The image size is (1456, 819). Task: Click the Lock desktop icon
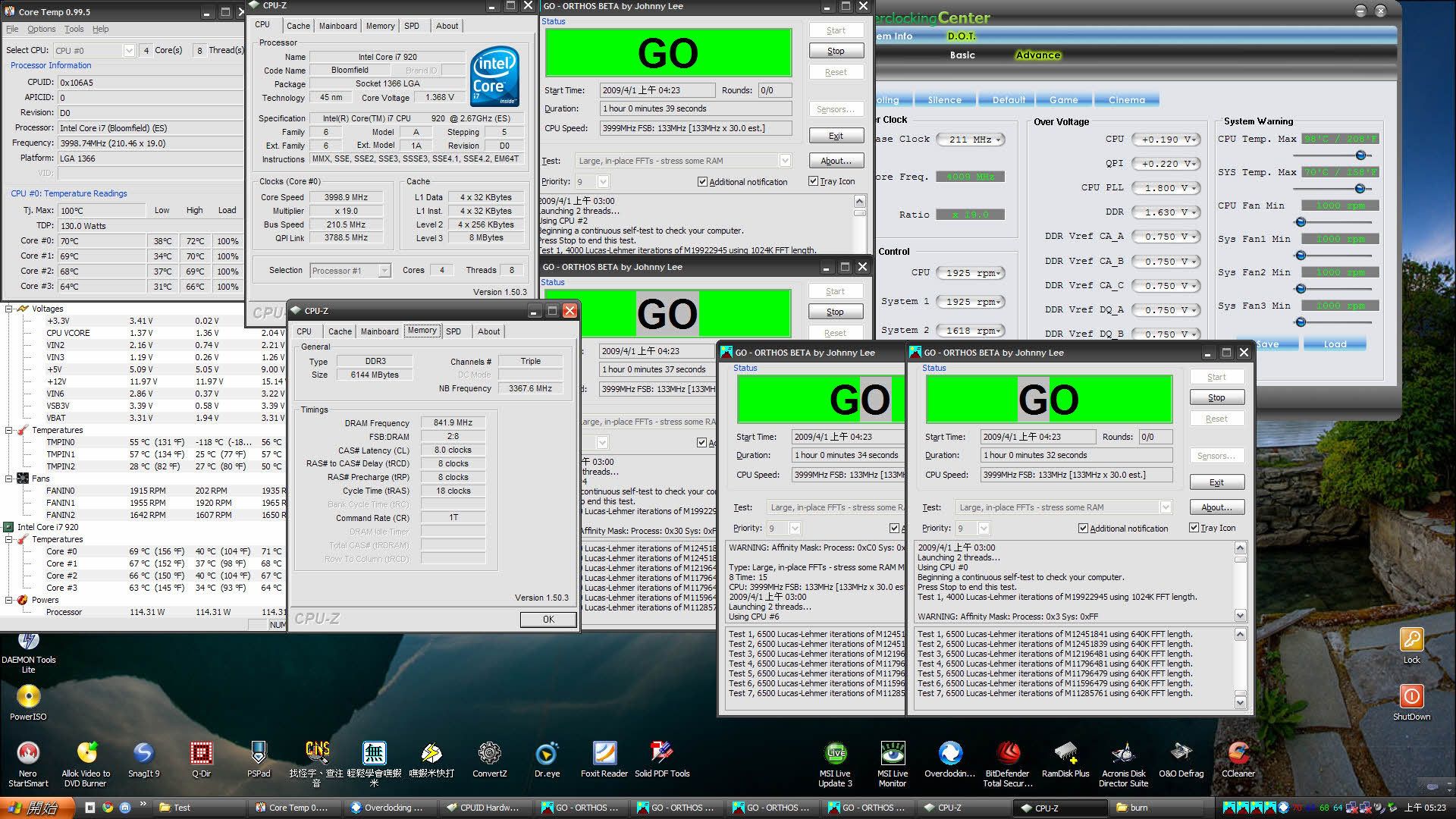pyautogui.click(x=1411, y=645)
